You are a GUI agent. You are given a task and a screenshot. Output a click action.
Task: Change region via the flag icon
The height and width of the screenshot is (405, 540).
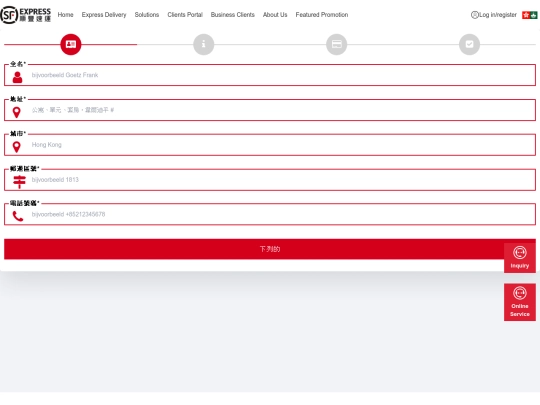[x=530, y=15]
